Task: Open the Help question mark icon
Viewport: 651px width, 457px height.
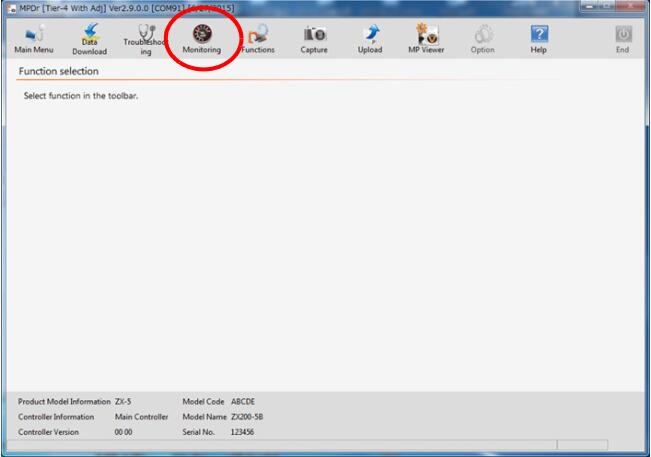Action: (539, 38)
